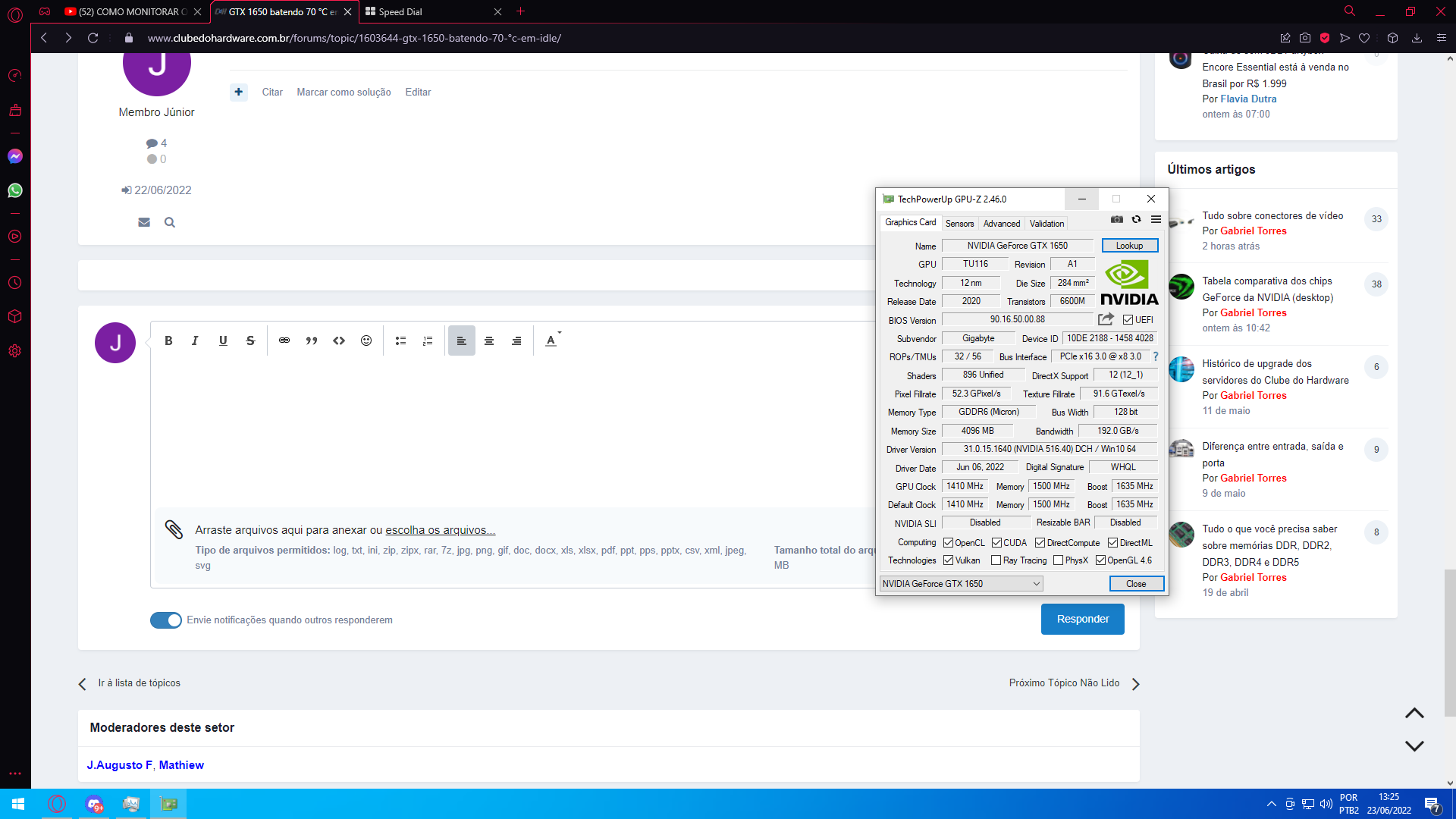Open the emoji picker in the editor

tap(366, 340)
